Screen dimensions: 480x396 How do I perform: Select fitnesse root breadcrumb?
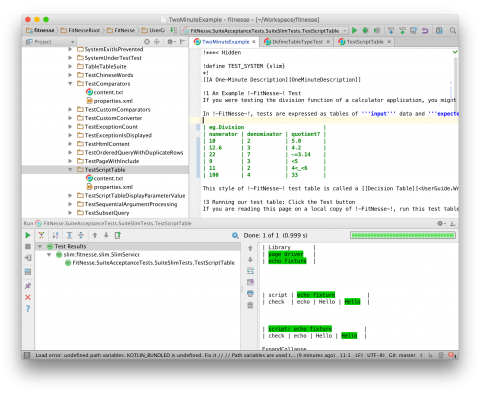40,30
